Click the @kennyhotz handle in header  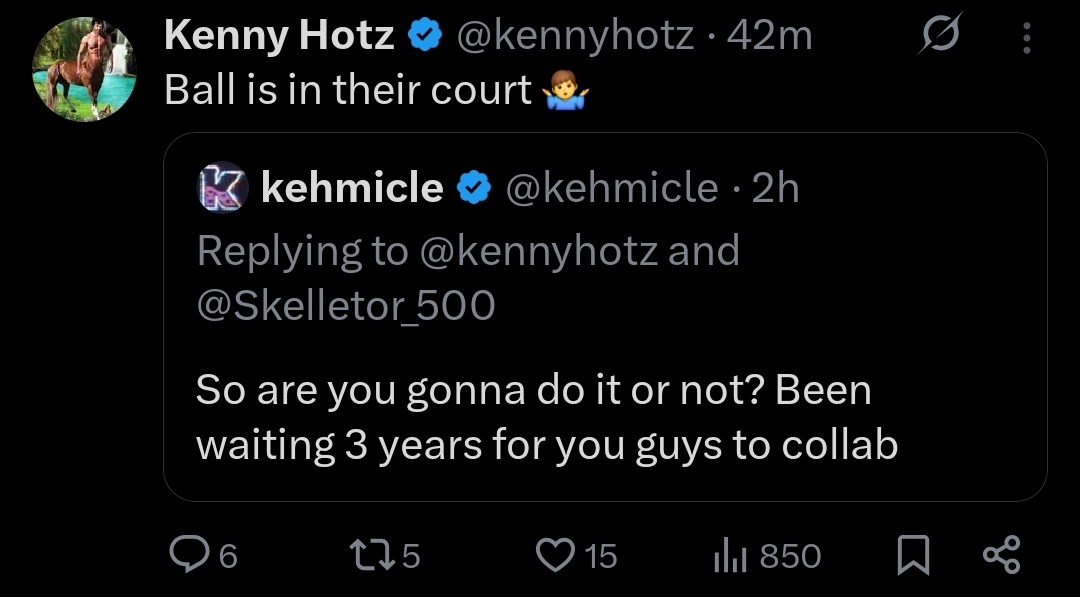(575, 37)
